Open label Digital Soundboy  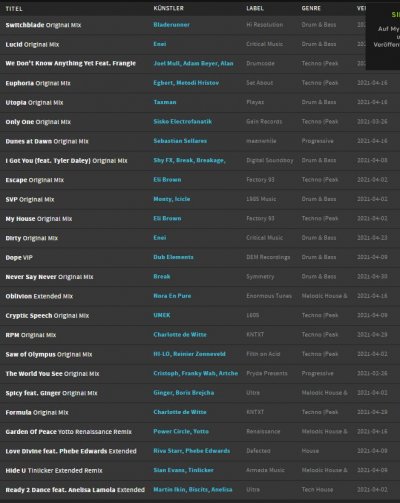click(x=270, y=160)
